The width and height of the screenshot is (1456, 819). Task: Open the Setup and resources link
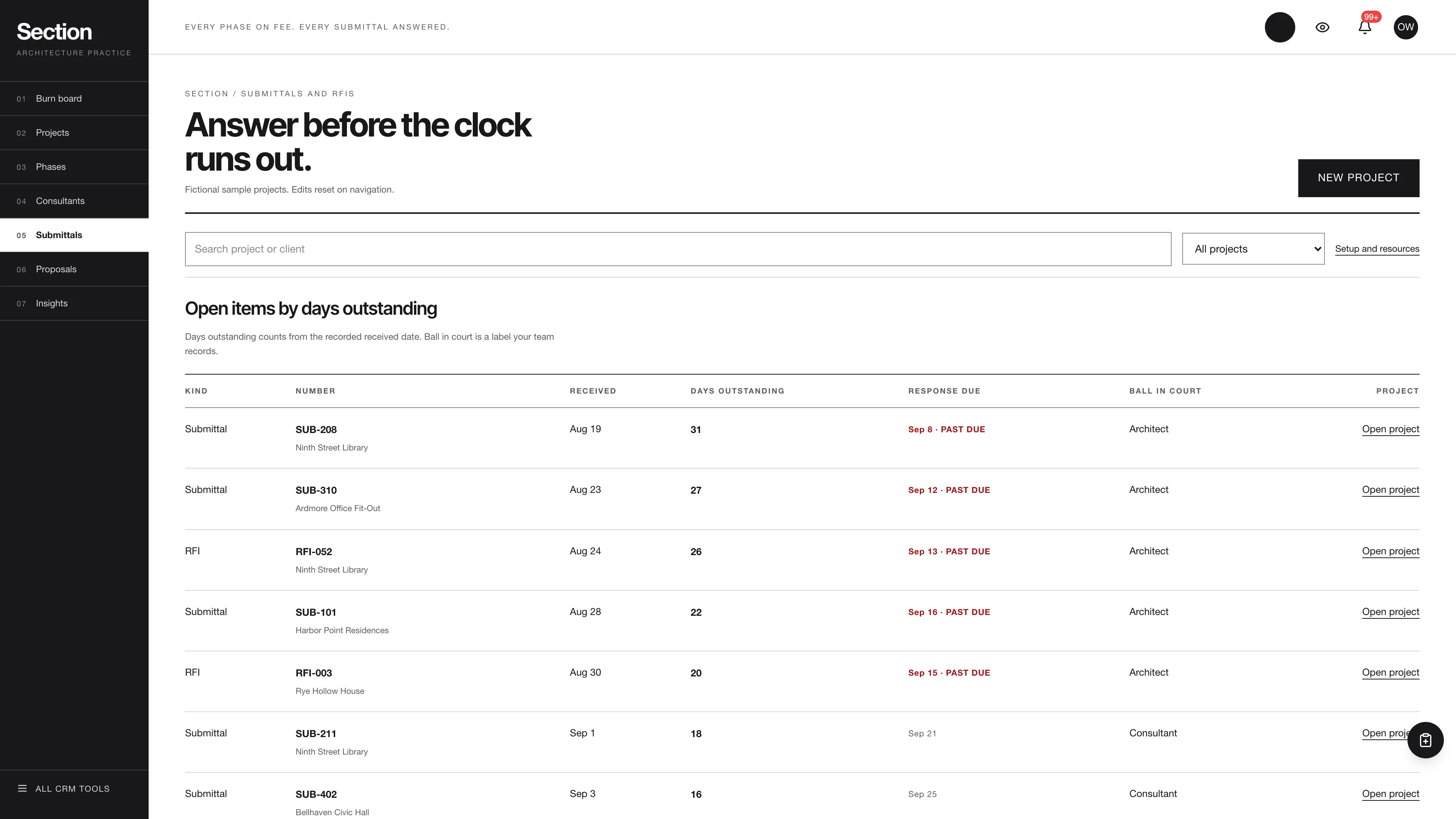click(x=1377, y=249)
